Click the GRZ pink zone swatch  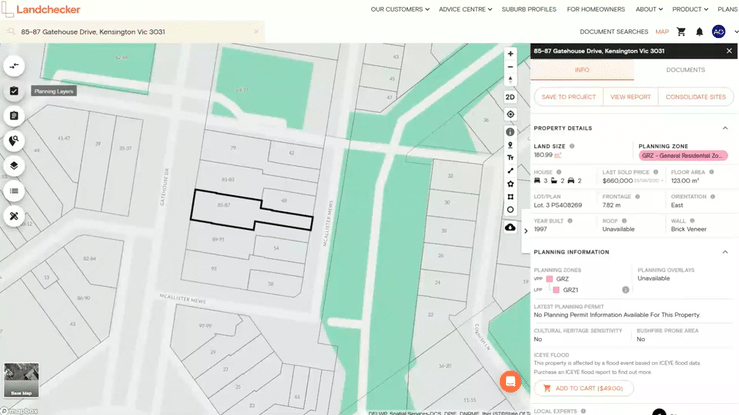click(x=550, y=279)
